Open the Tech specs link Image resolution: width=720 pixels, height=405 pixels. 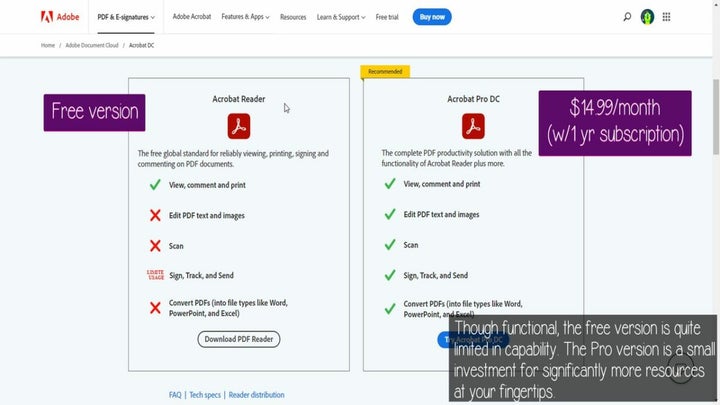click(205, 395)
